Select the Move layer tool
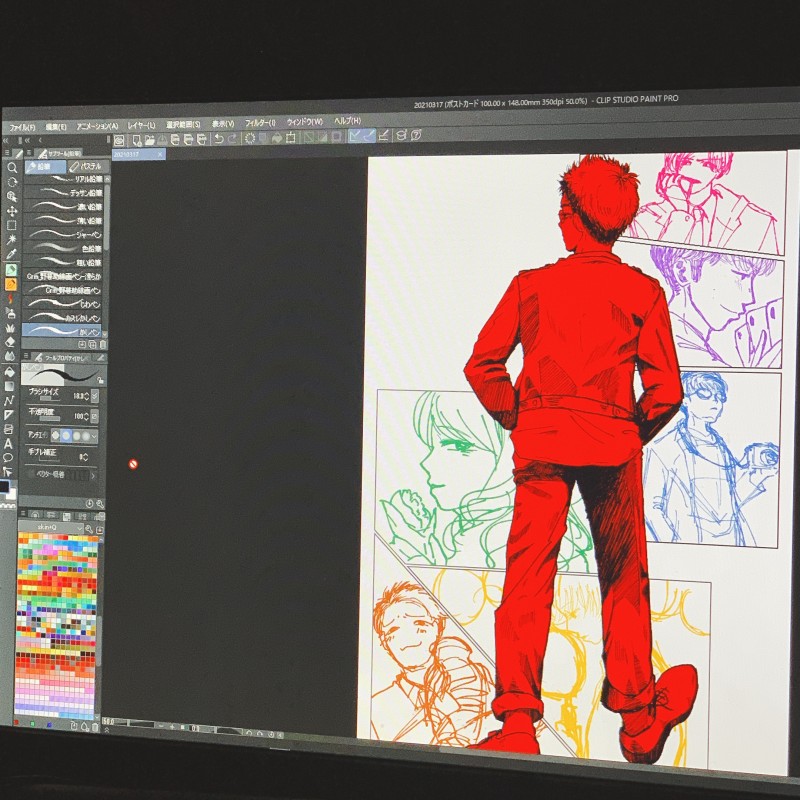The height and width of the screenshot is (800, 800). [12, 211]
